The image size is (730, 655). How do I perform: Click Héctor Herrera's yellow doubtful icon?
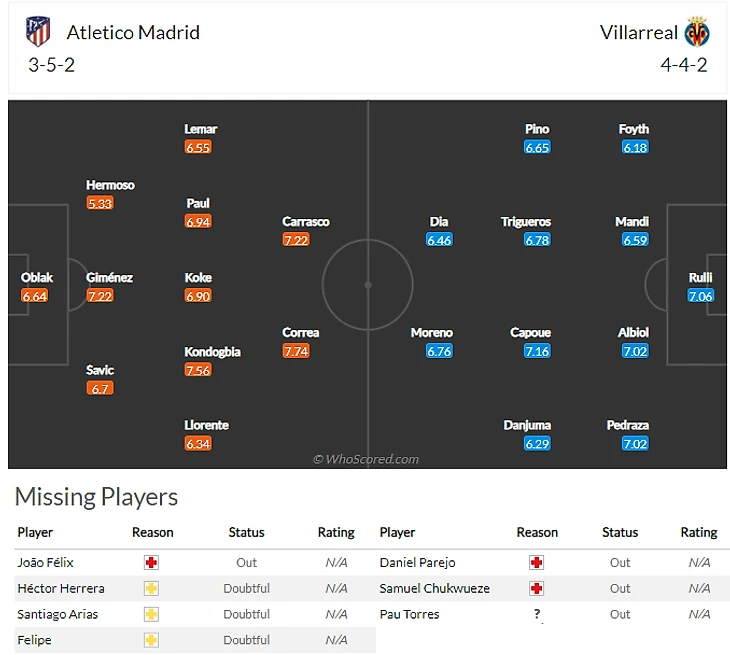pos(152,588)
